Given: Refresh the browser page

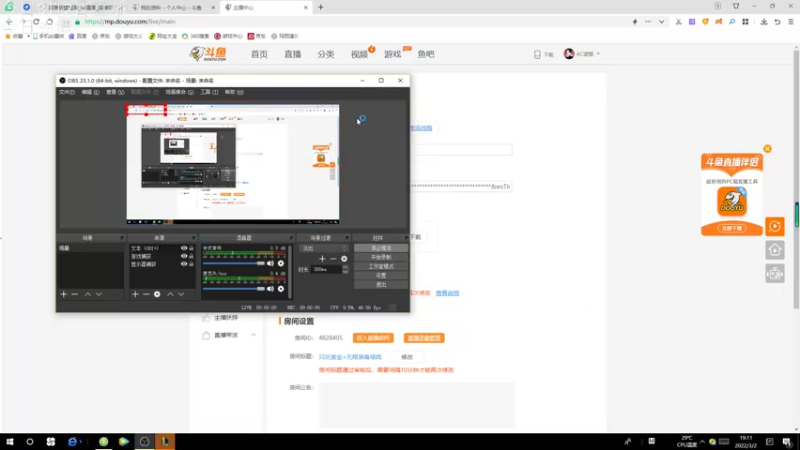Looking at the screenshot, I should pos(36,22).
